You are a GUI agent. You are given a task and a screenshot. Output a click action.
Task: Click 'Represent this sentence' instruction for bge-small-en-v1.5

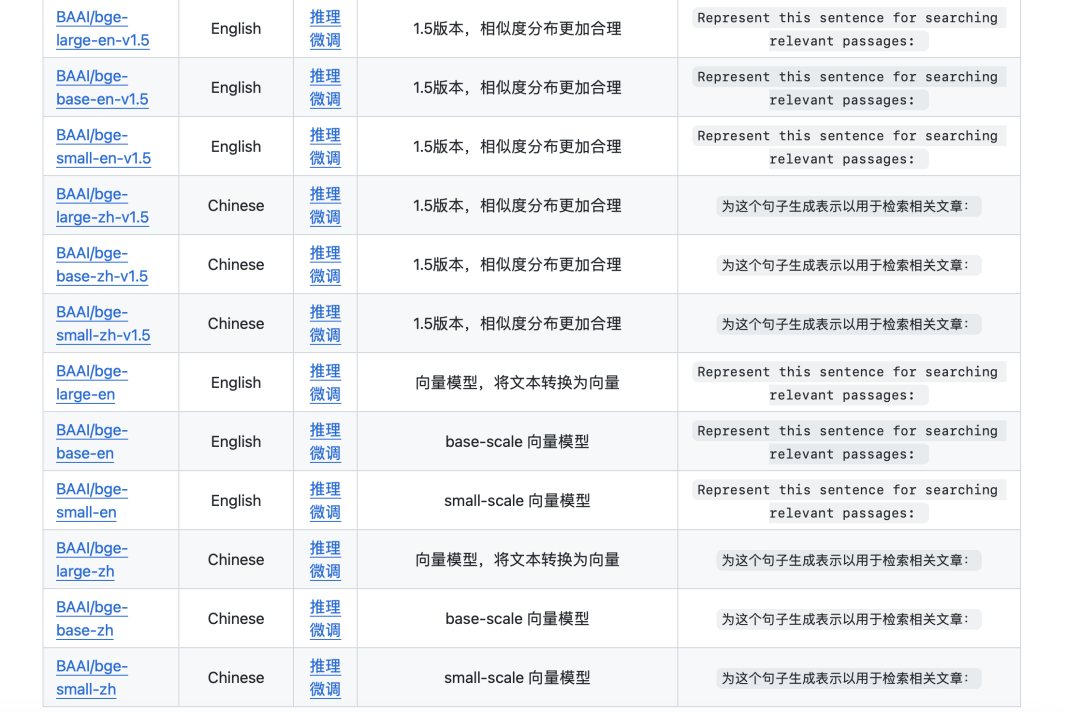point(849,147)
